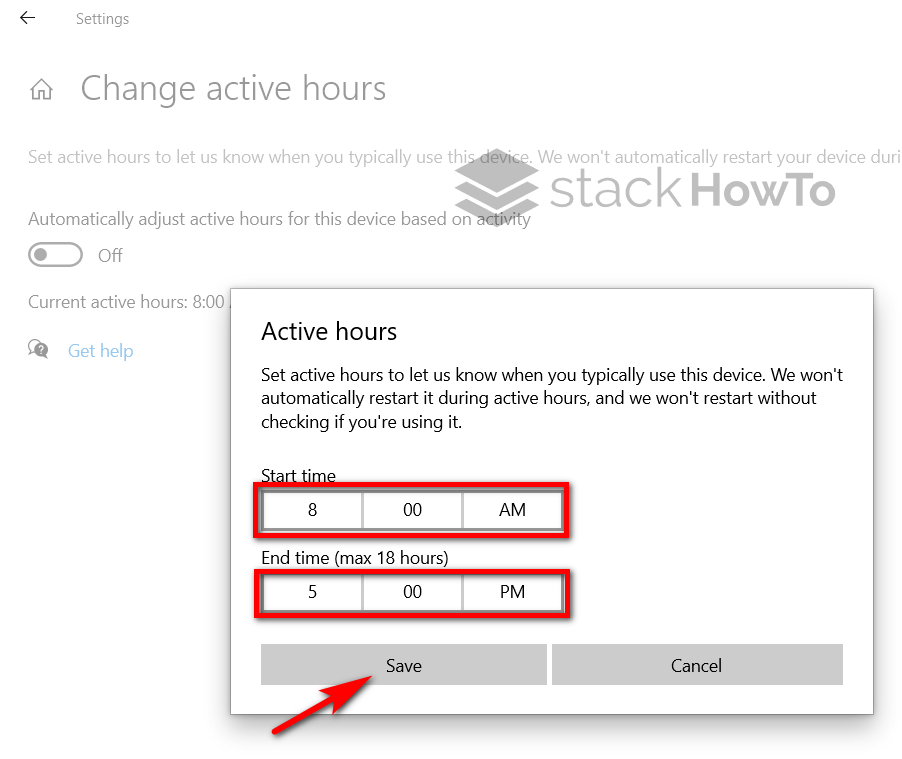902x759 pixels.
Task: Save the active hours settings
Action: [x=403, y=664]
